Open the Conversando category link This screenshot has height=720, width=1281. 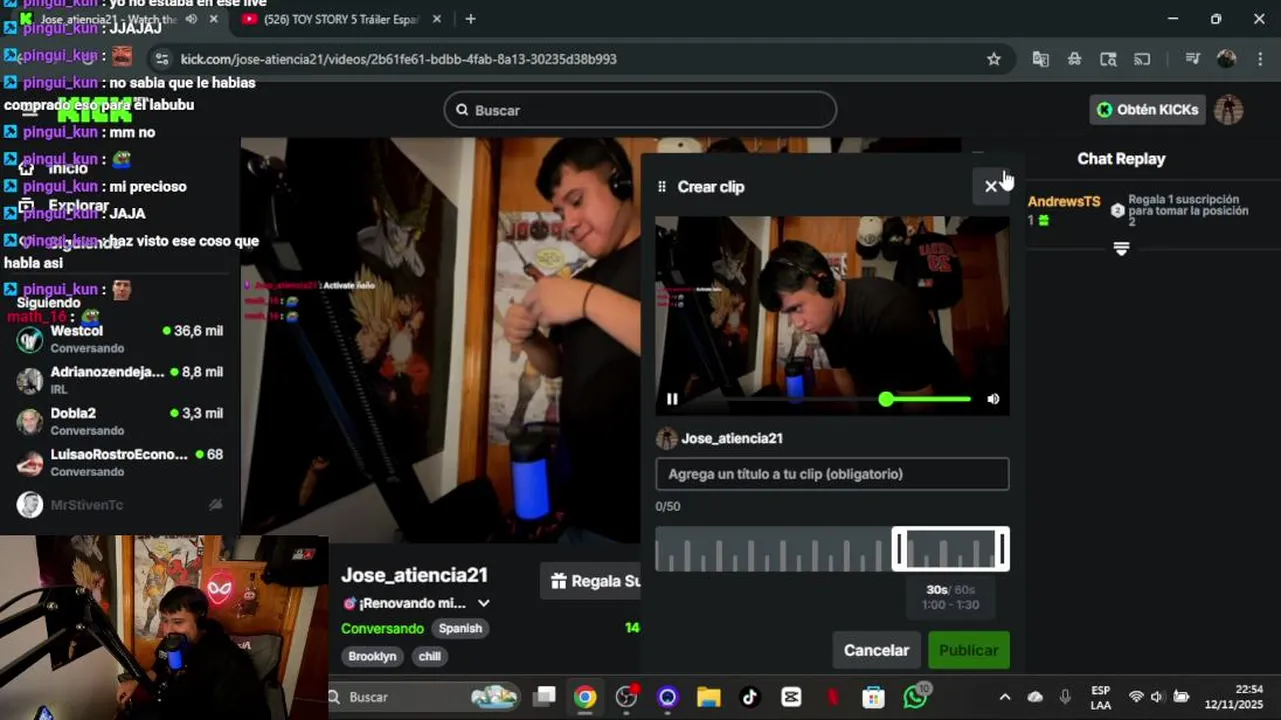(382, 629)
